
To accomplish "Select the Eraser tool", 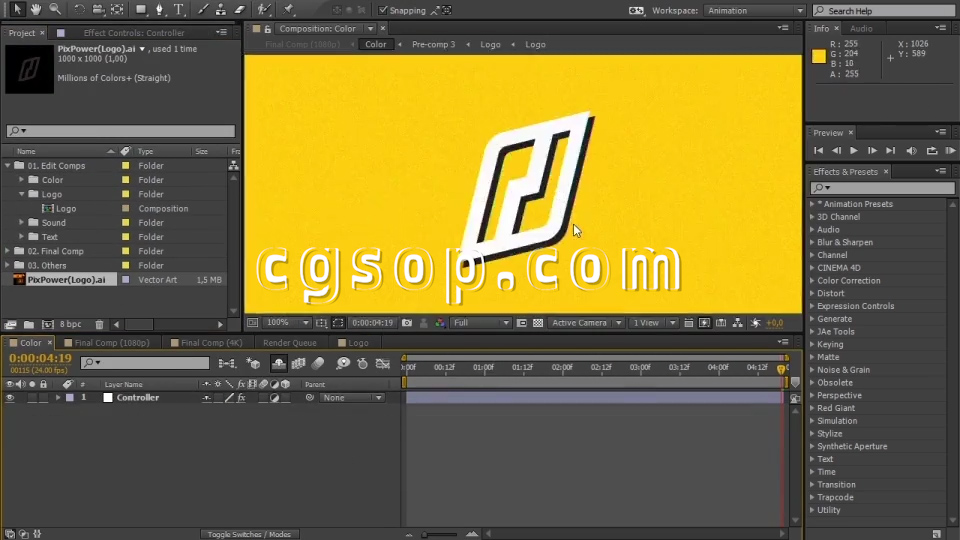I will 240,10.
